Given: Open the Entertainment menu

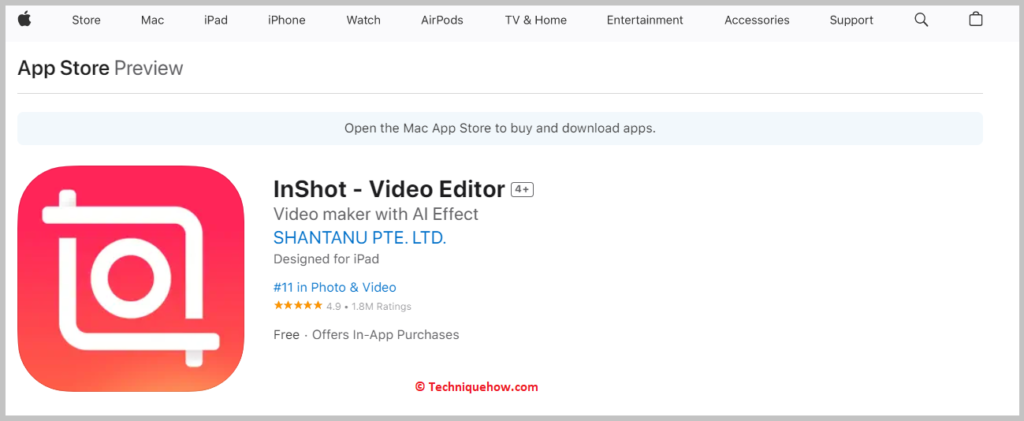Looking at the screenshot, I should tap(645, 20).
